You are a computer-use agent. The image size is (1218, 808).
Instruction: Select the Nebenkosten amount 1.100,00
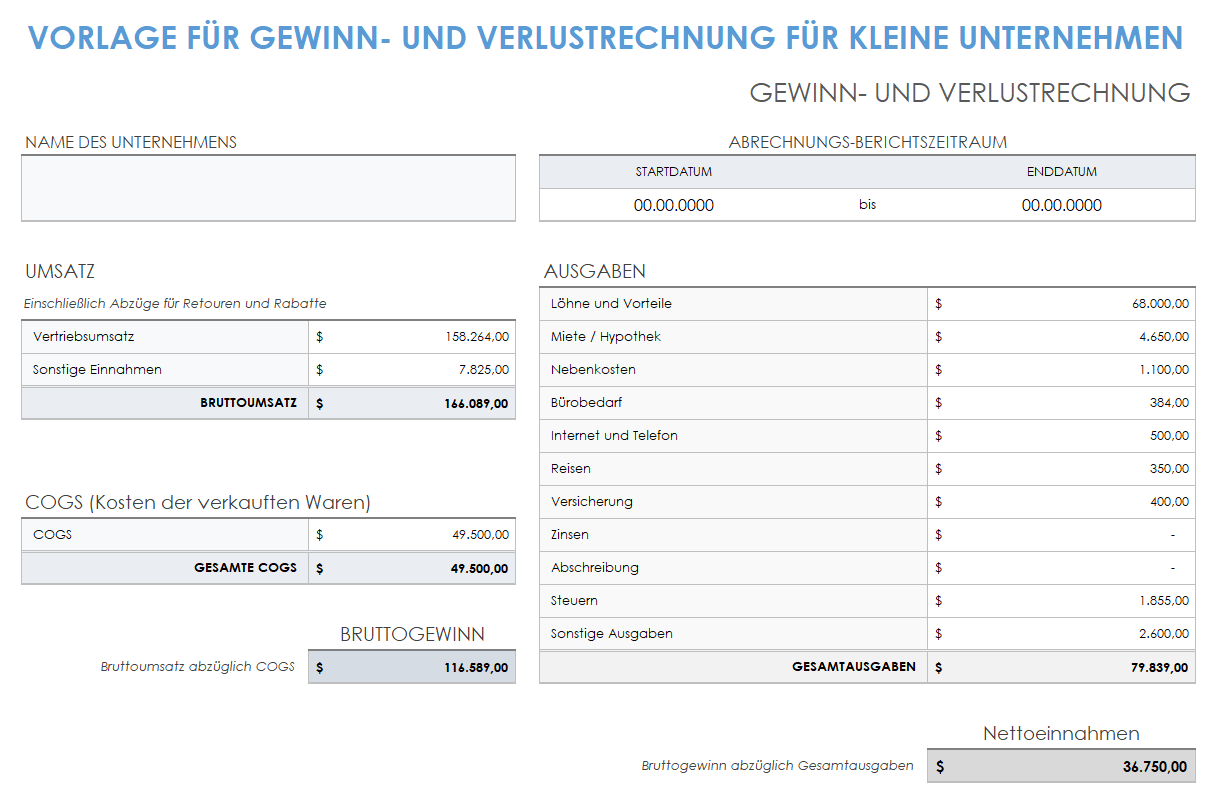pos(1062,369)
